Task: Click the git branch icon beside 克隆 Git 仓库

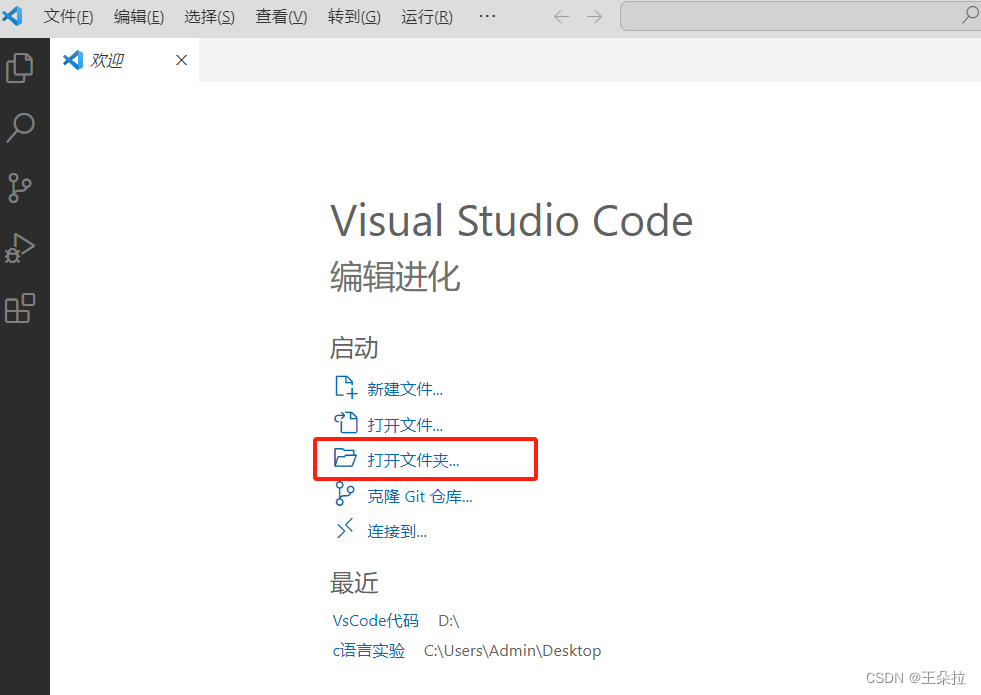Action: [345, 494]
